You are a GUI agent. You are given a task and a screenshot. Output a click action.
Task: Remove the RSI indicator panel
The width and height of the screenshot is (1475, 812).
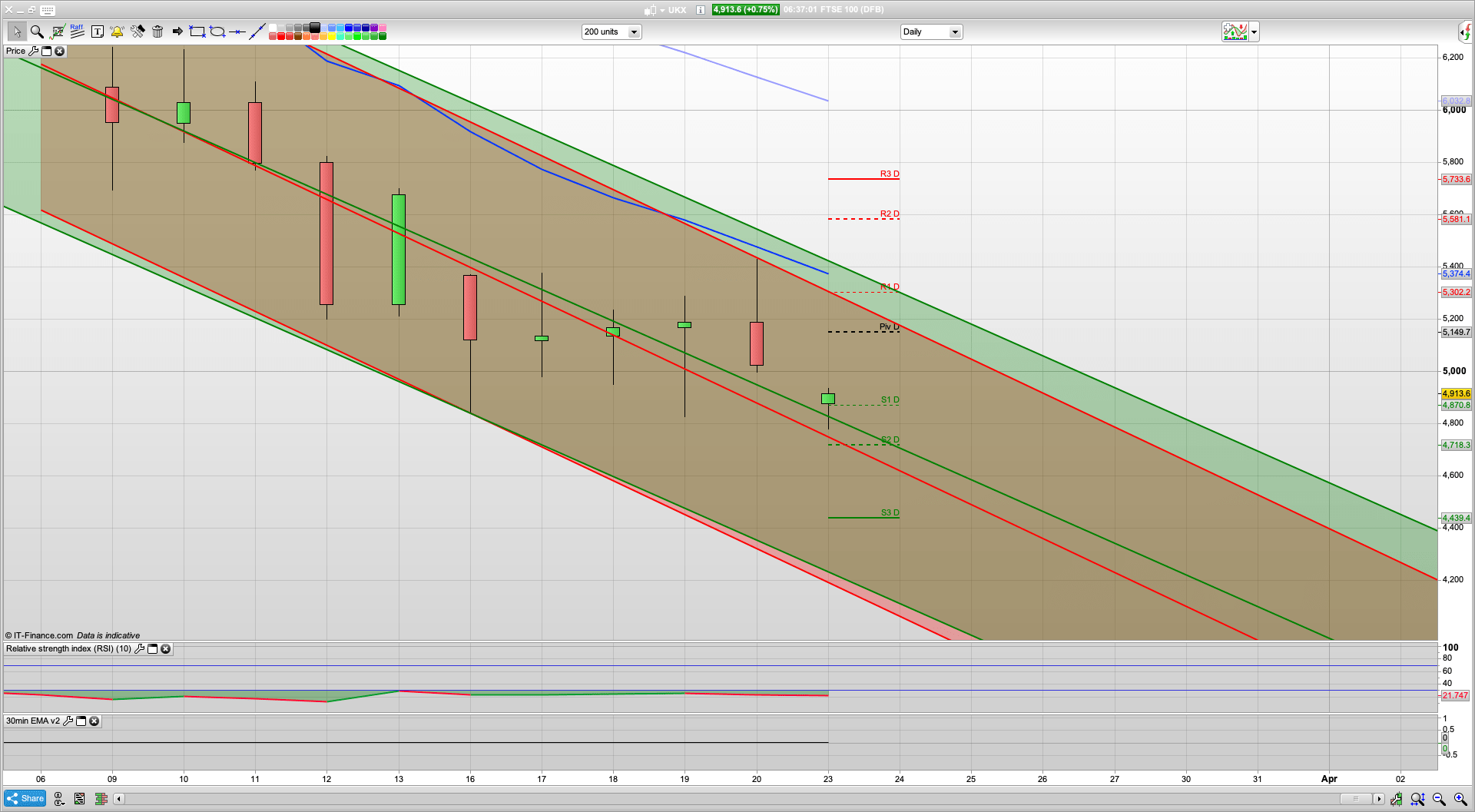[165, 649]
